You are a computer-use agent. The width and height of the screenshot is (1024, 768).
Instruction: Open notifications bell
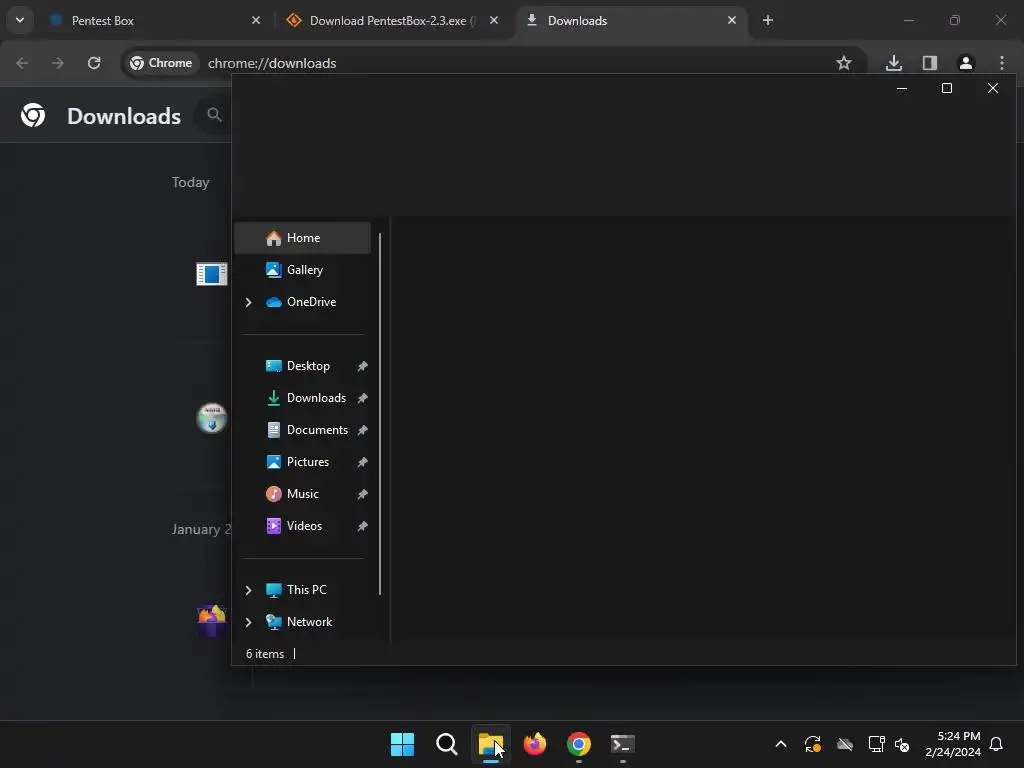point(997,744)
